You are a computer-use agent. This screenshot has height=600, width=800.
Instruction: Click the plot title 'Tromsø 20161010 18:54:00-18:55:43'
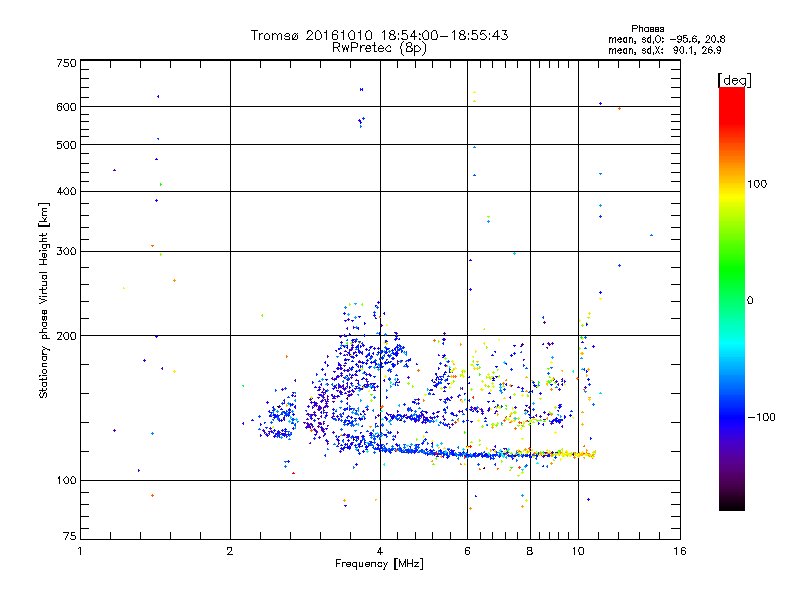click(x=379, y=35)
